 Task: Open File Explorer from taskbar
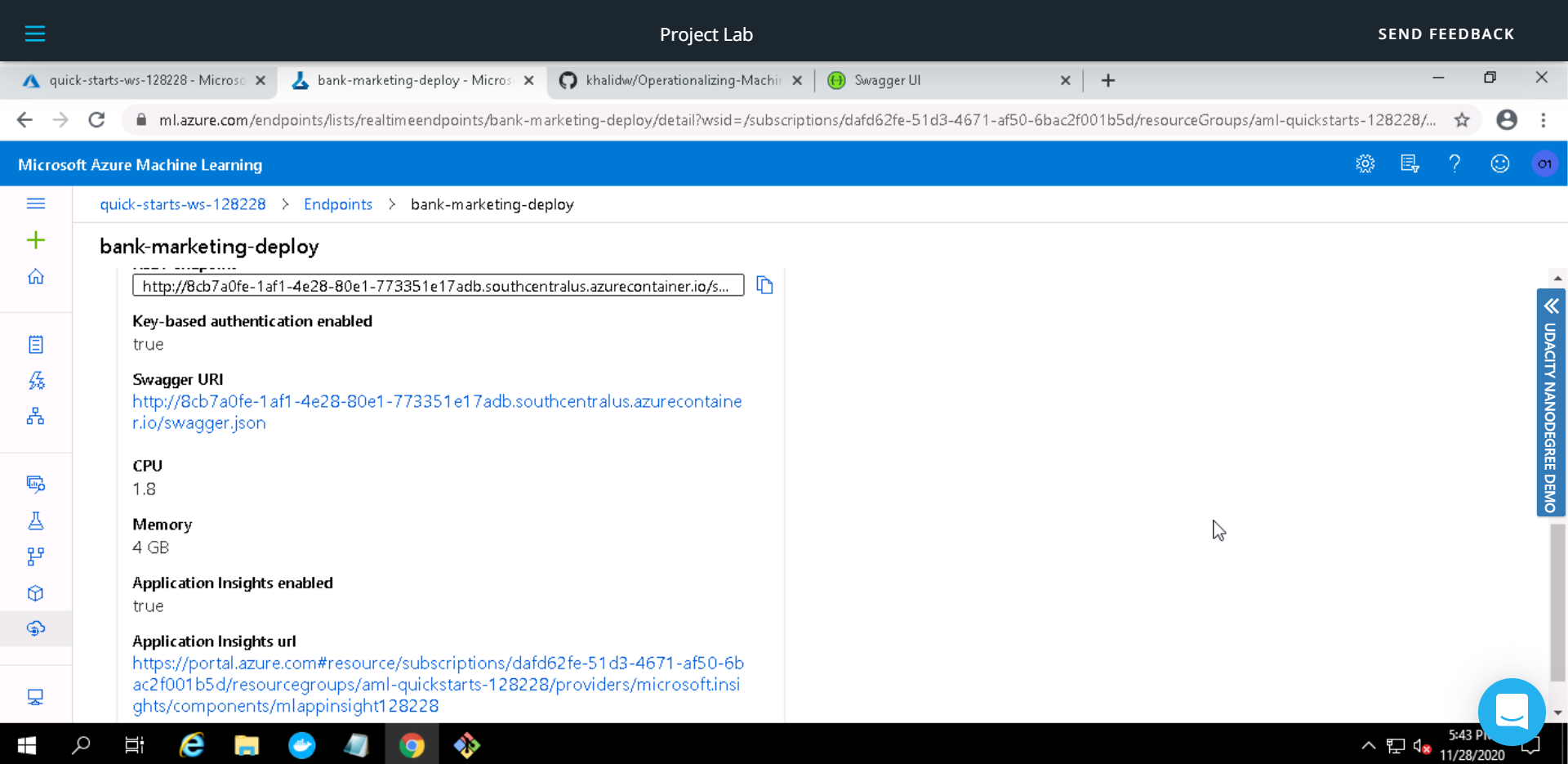pos(247,745)
